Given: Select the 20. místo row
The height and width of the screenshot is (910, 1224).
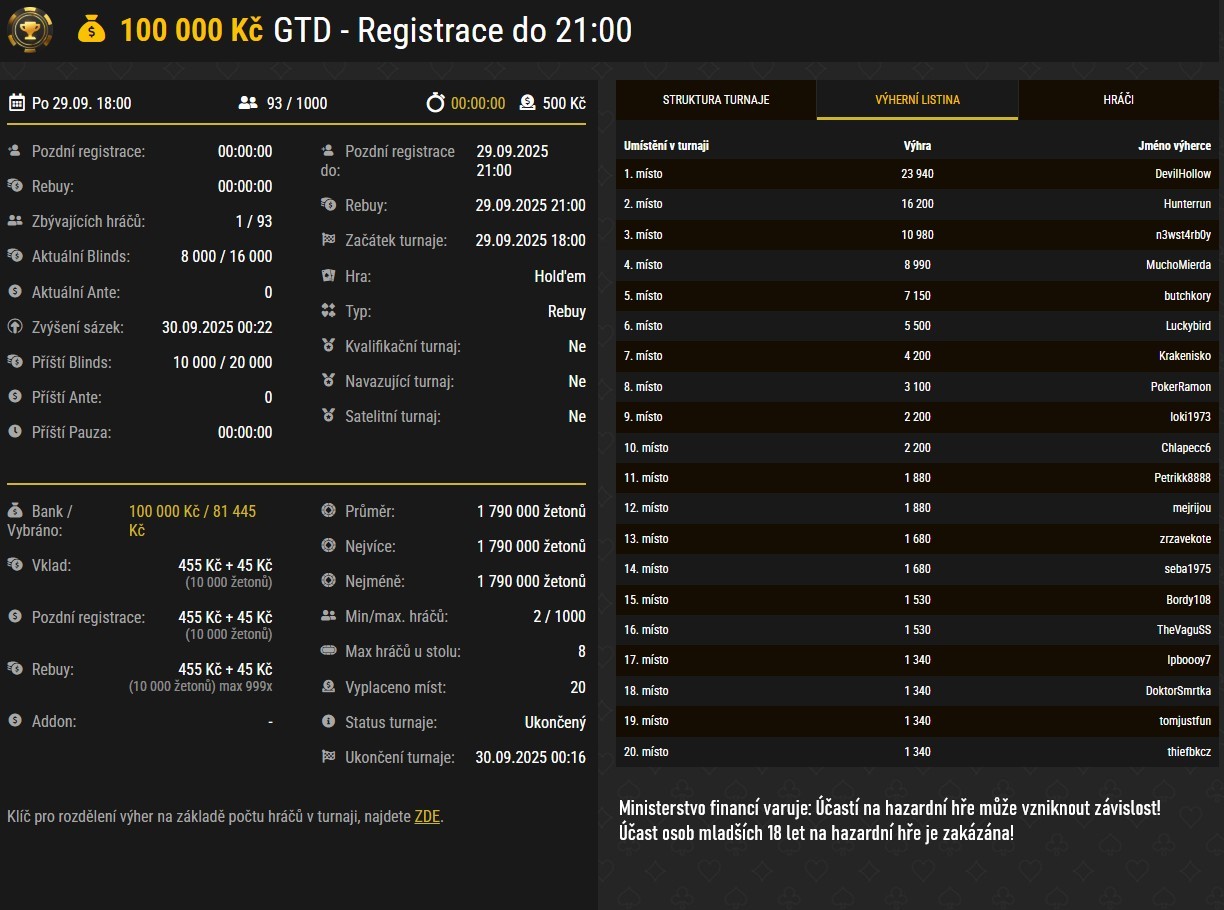Looking at the screenshot, I should pyautogui.click(x=917, y=752).
